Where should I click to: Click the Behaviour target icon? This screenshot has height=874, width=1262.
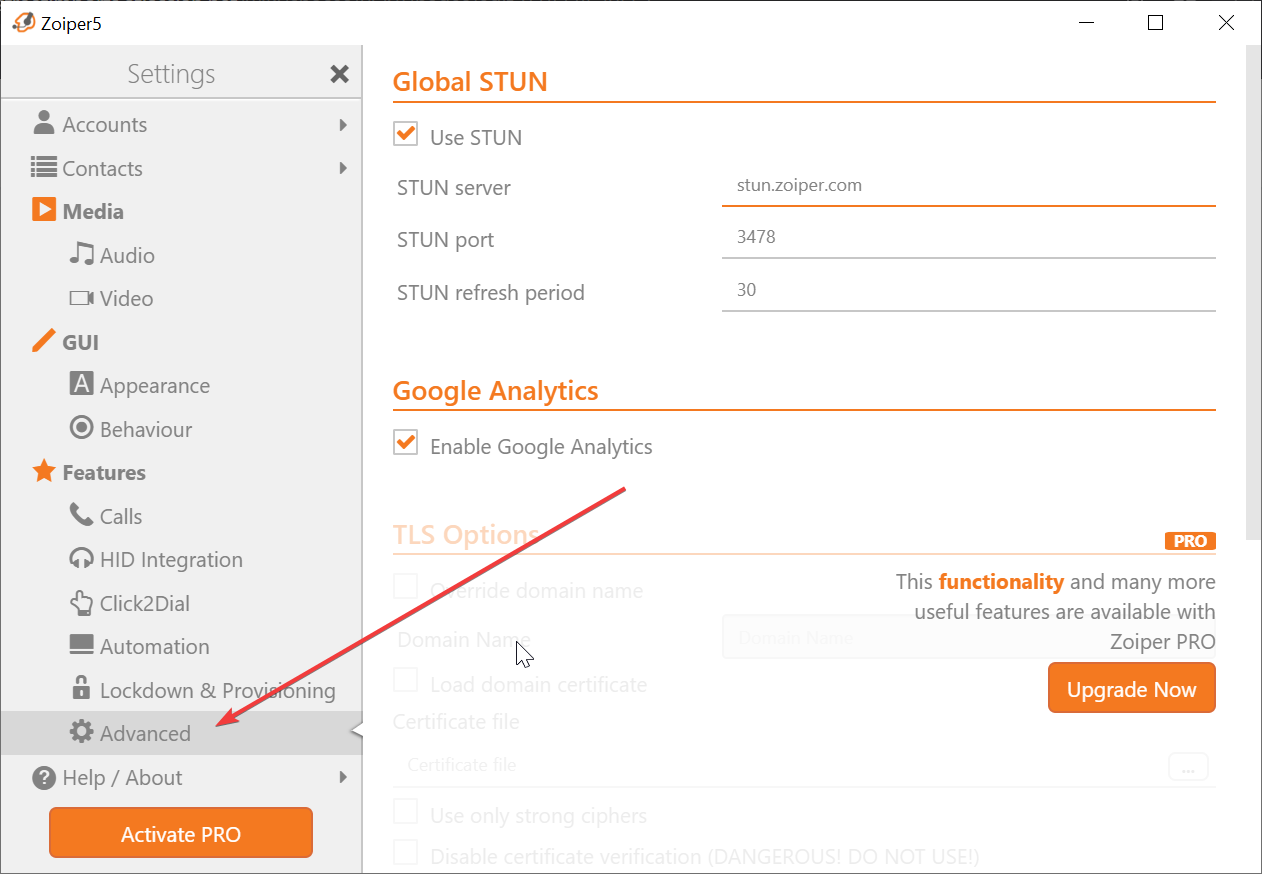pos(81,428)
